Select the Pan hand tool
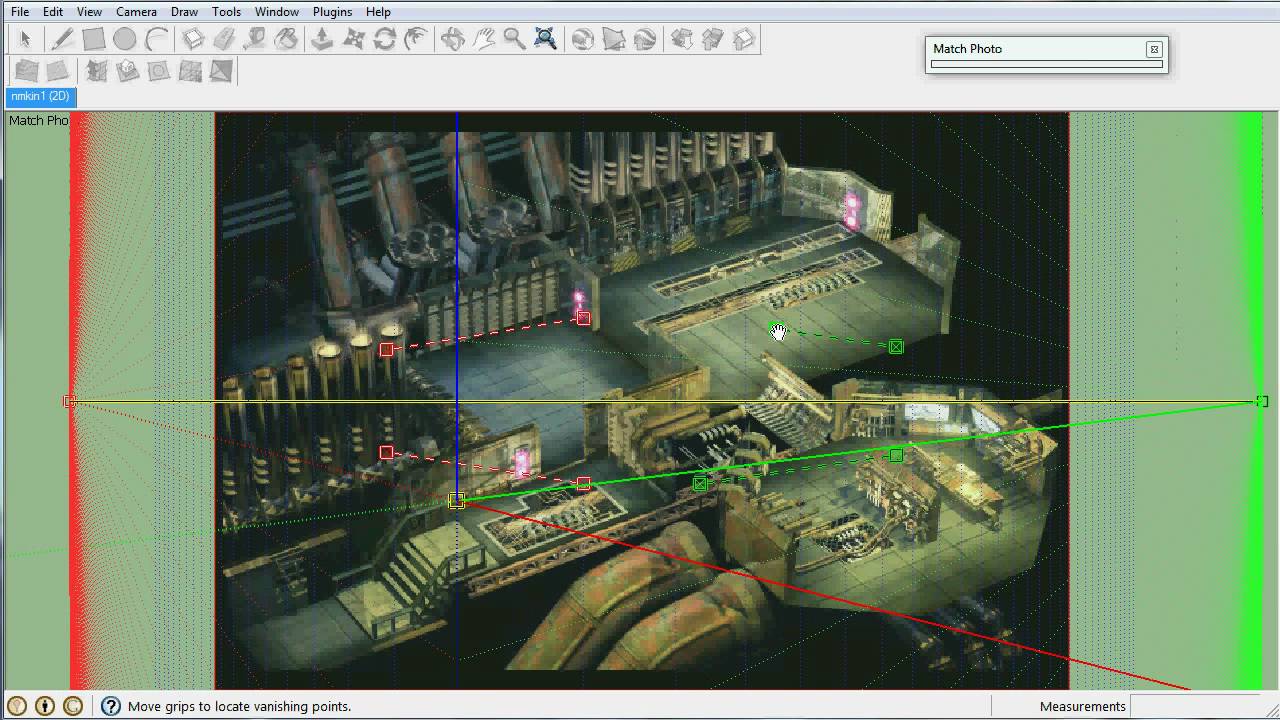Image resolution: width=1280 pixels, height=720 pixels. coord(483,39)
